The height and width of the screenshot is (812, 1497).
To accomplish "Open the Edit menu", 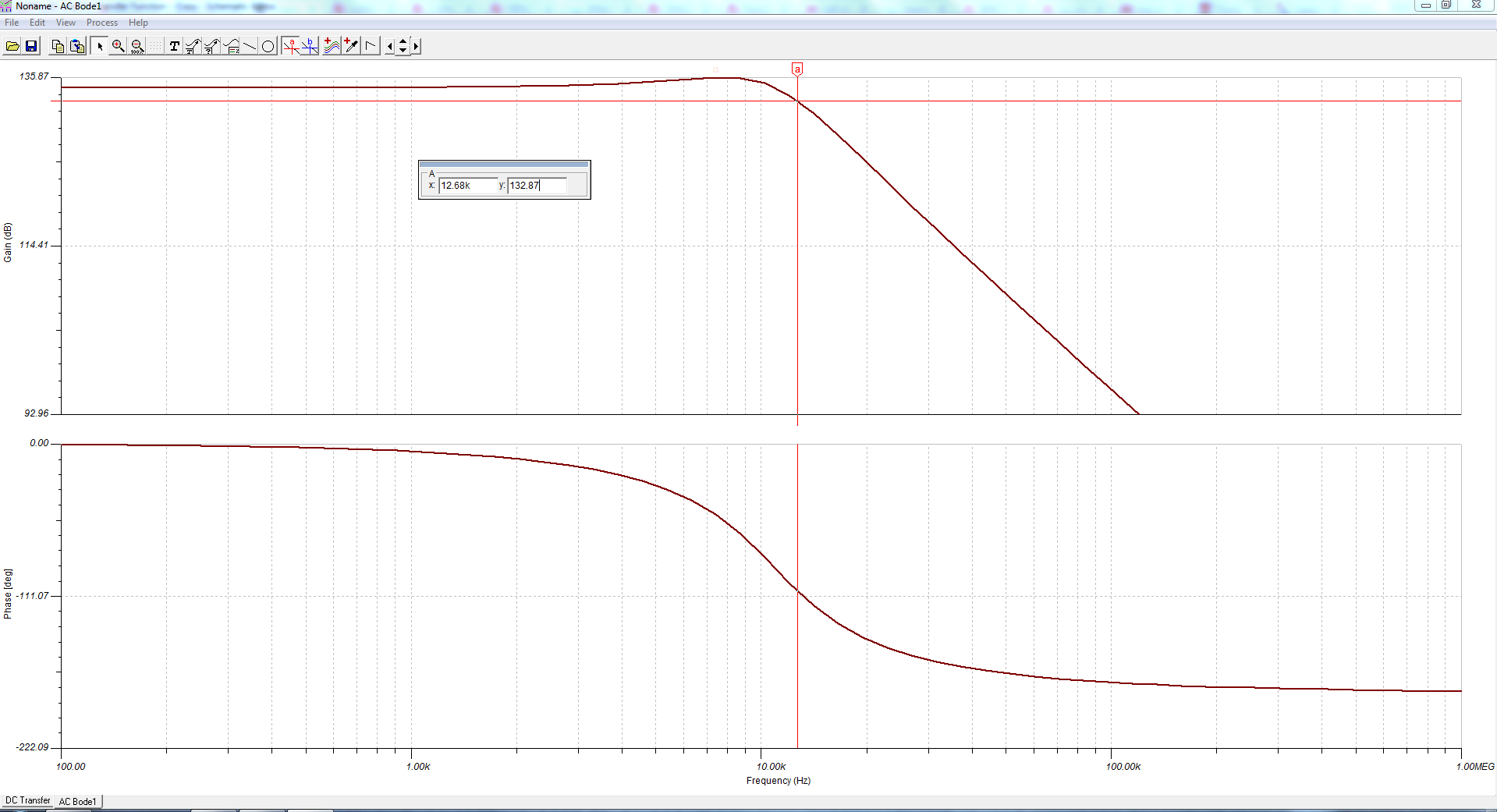I will pos(37,23).
